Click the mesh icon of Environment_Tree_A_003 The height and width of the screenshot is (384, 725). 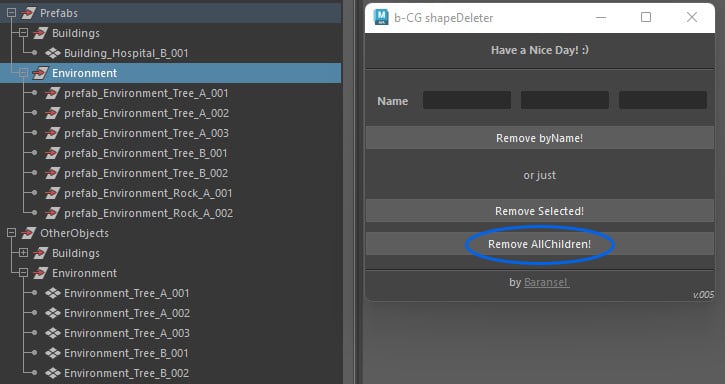(x=53, y=333)
